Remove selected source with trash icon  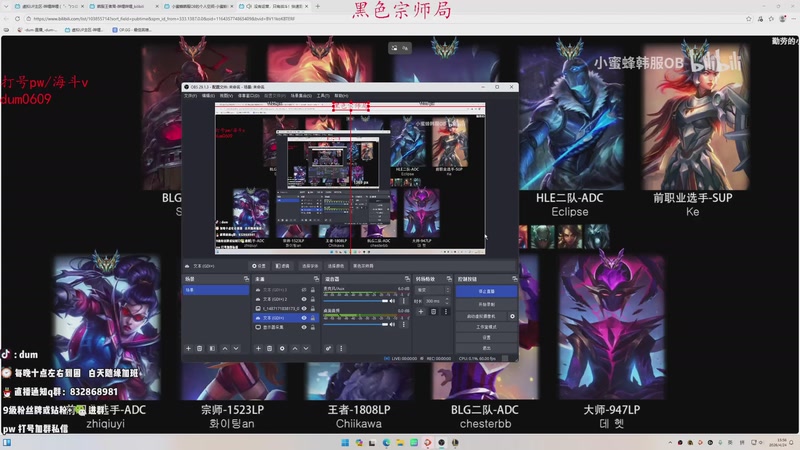coord(270,348)
